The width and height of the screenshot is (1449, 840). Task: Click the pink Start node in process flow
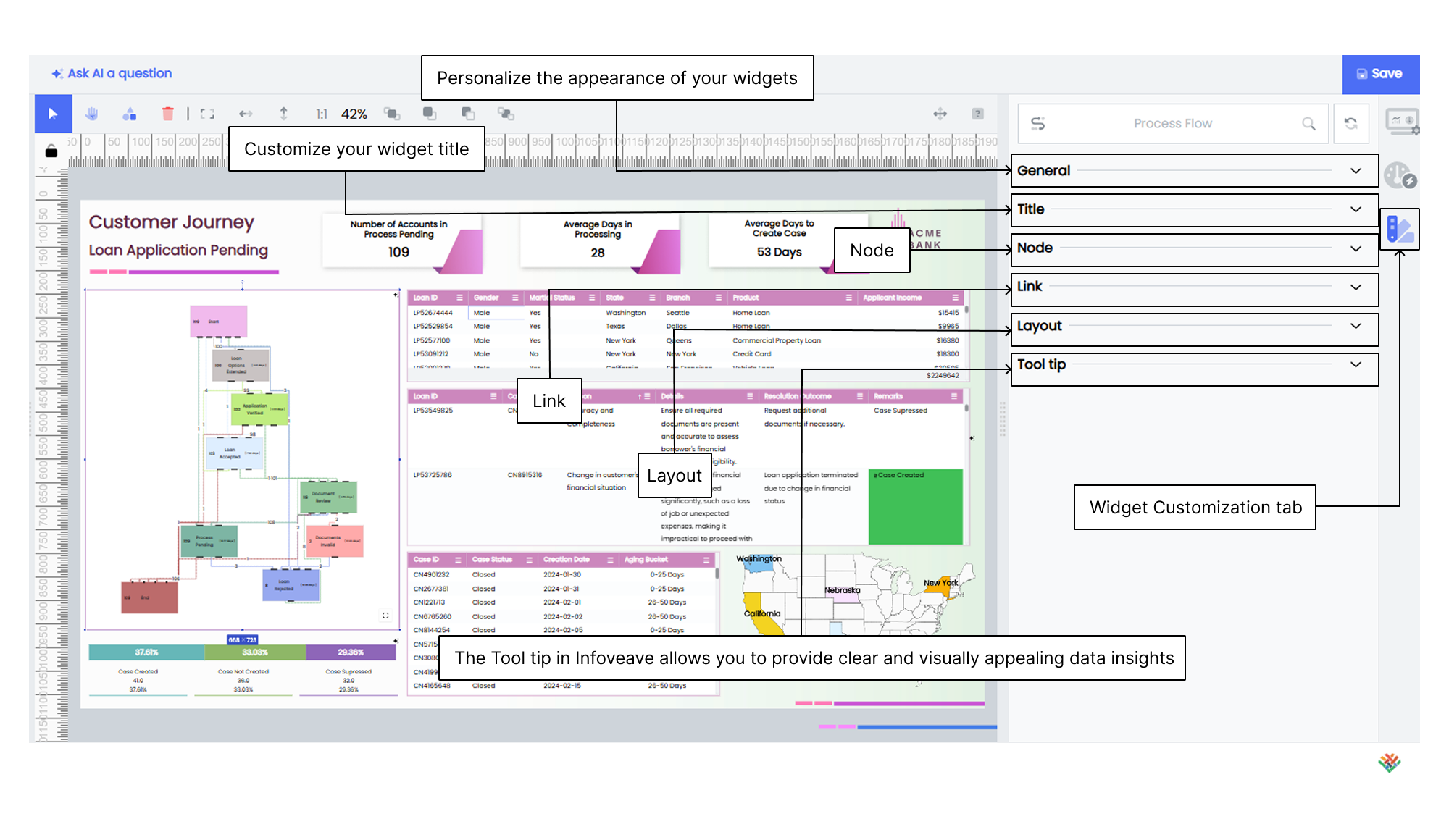(x=219, y=321)
